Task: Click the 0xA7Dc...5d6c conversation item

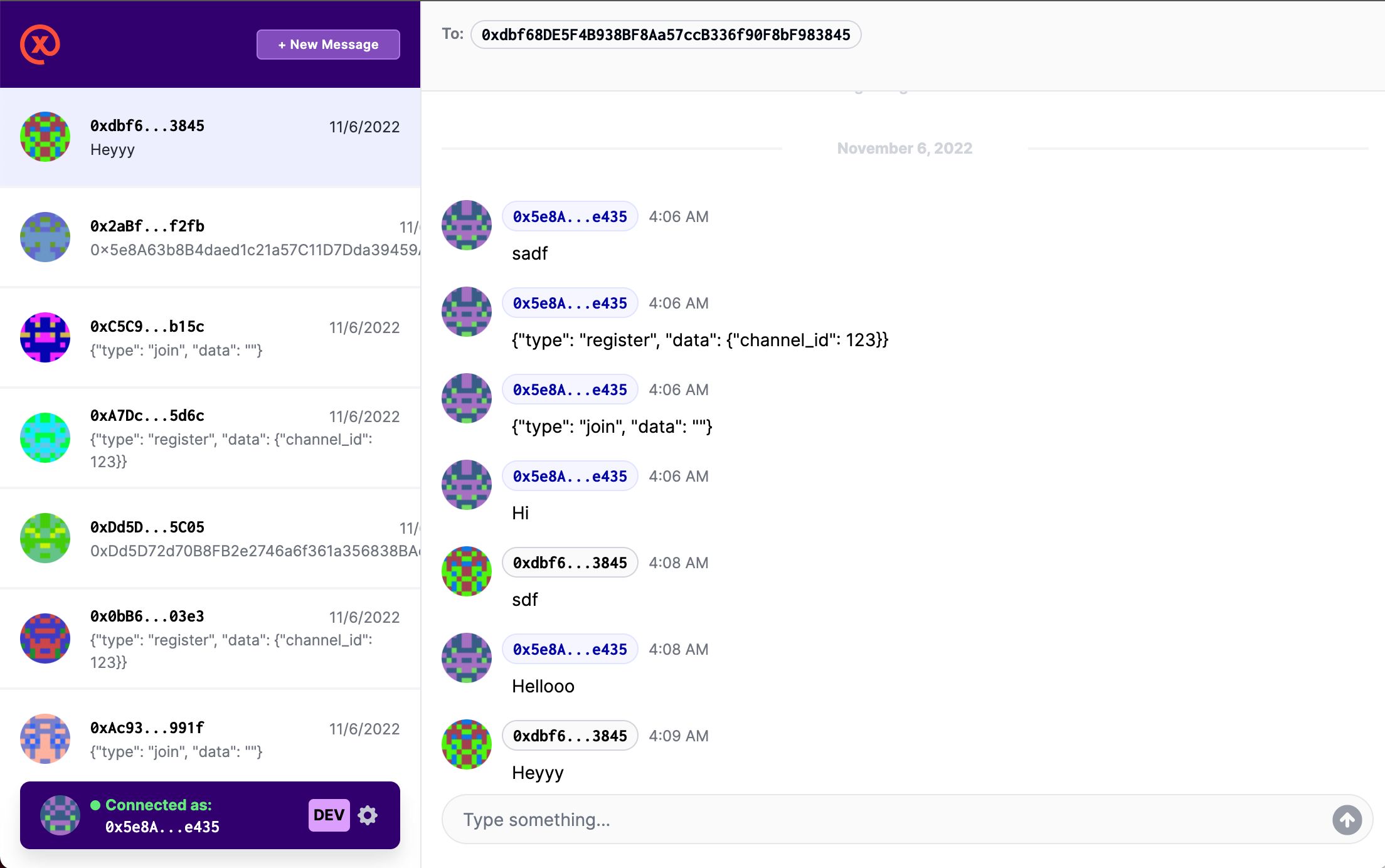Action: [210, 437]
